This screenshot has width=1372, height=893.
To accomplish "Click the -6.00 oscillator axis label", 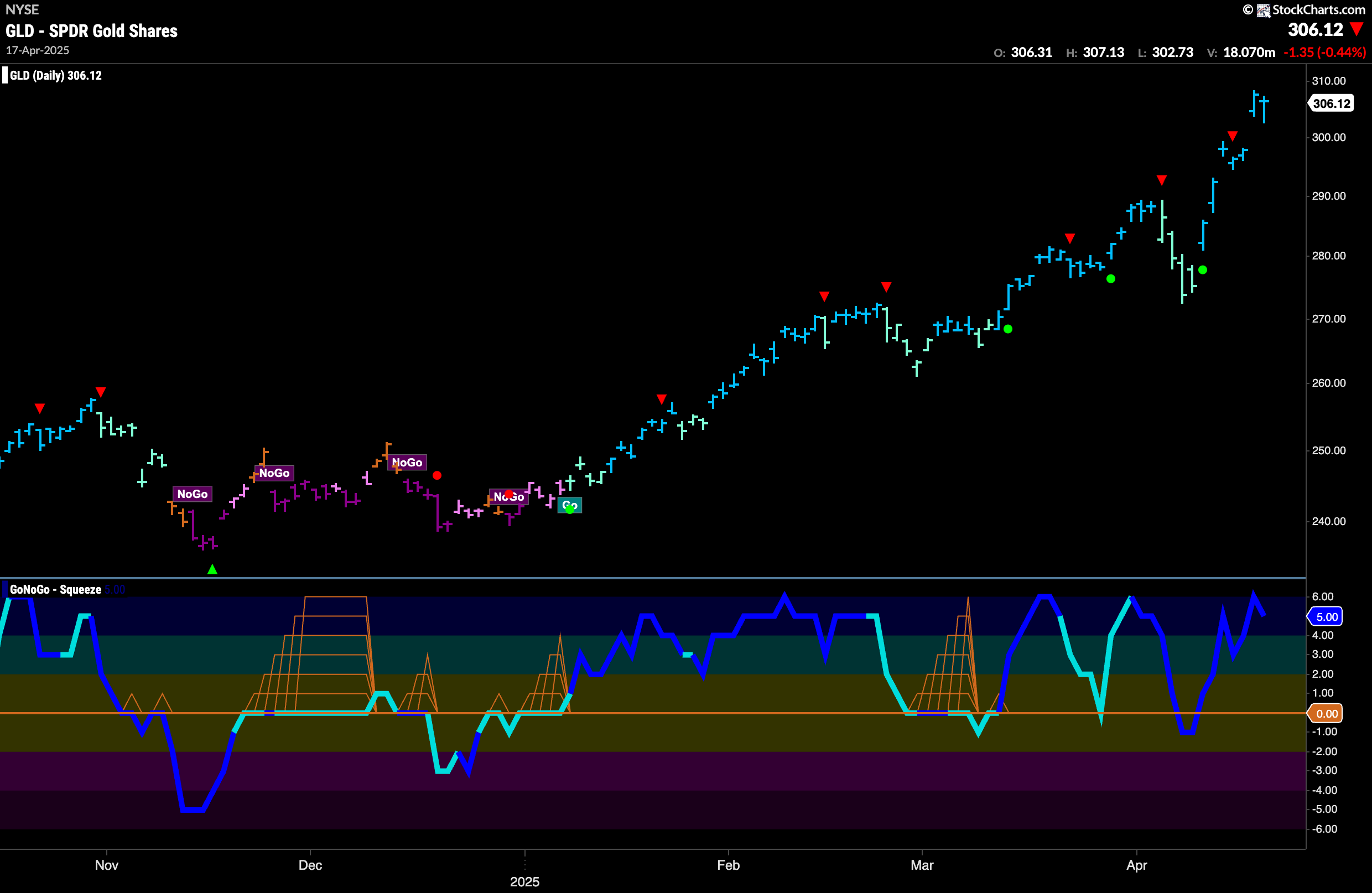I will pyautogui.click(x=1324, y=829).
